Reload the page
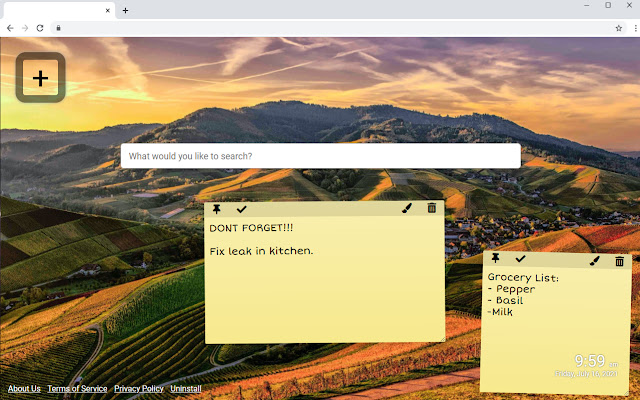Viewport: 640px width, 400px height. (40, 28)
